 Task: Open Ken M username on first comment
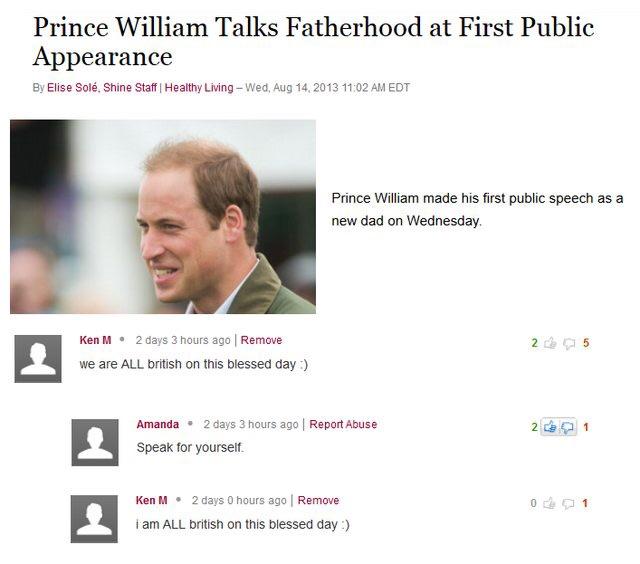95,340
